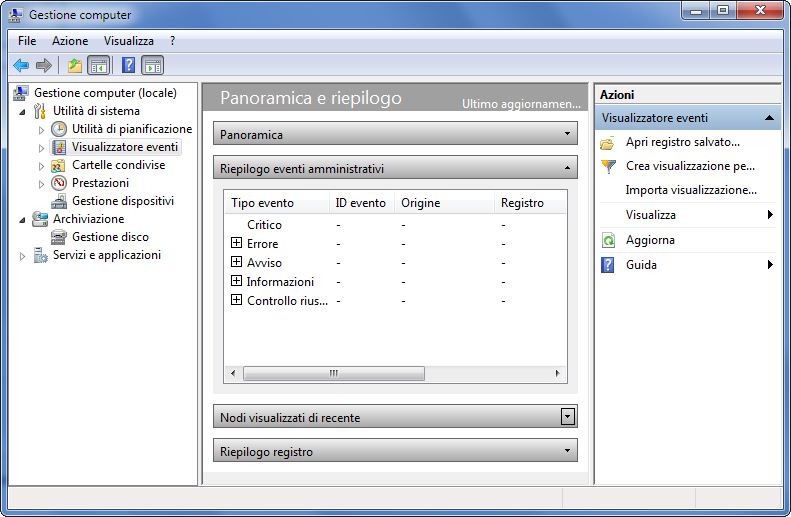
Task: Click the title bar Gestione computer icon
Action: click(x=15, y=15)
